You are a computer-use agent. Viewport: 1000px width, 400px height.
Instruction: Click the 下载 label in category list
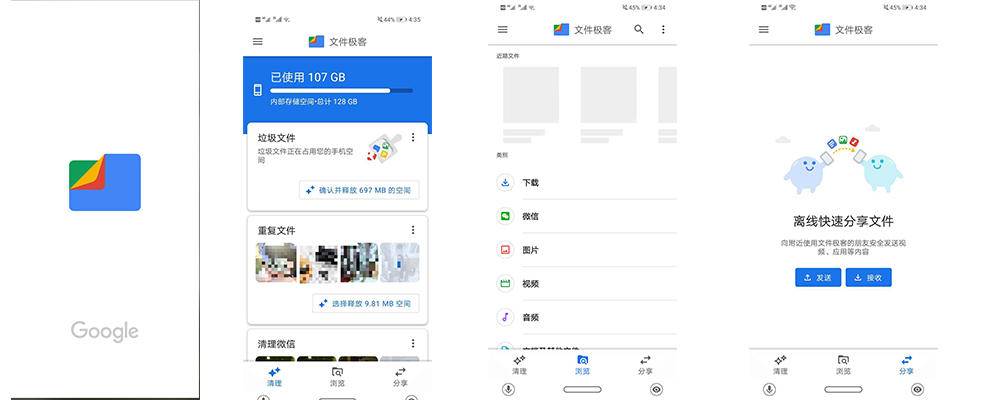pyautogui.click(x=531, y=182)
